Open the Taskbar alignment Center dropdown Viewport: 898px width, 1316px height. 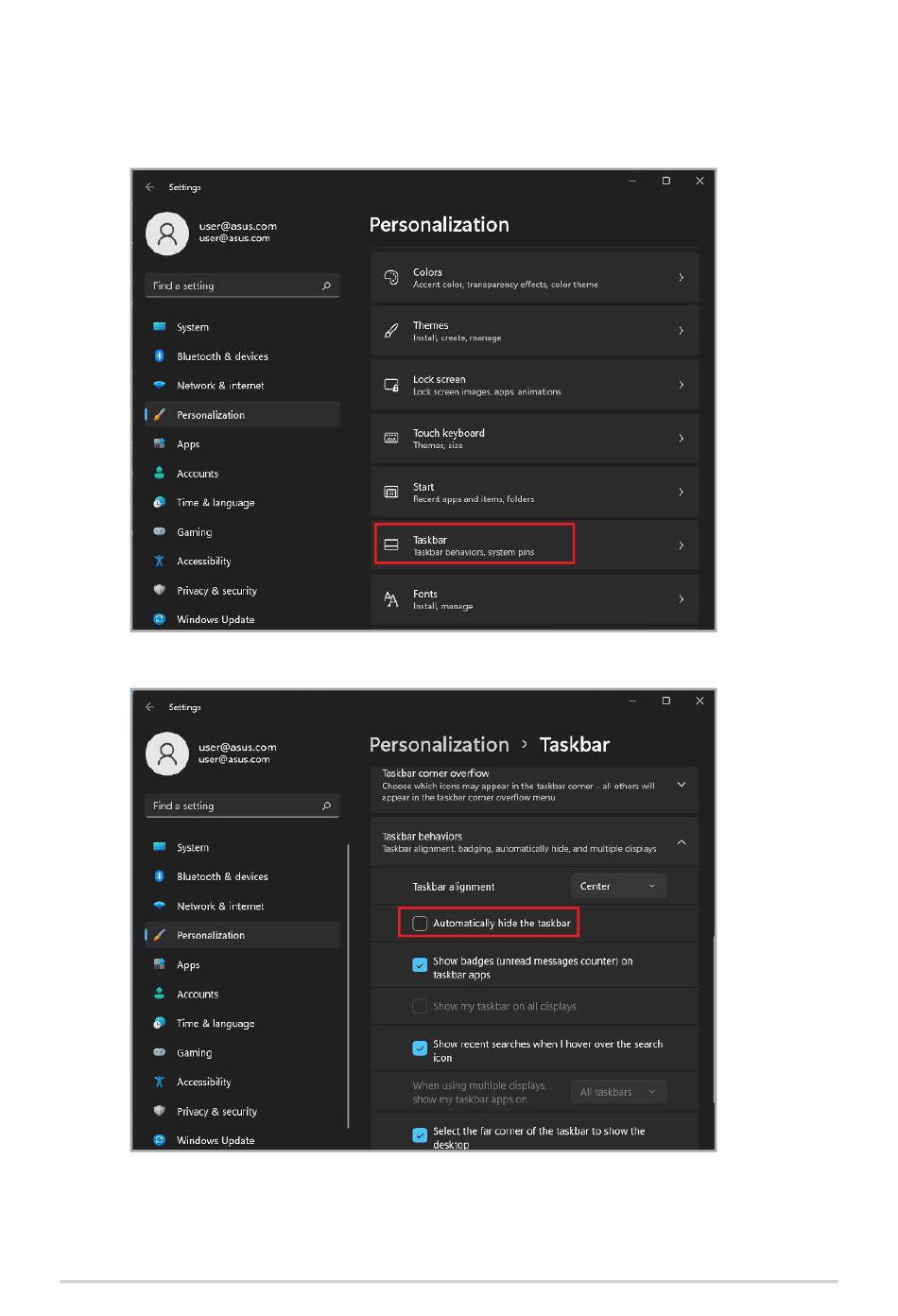tap(619, 886)
